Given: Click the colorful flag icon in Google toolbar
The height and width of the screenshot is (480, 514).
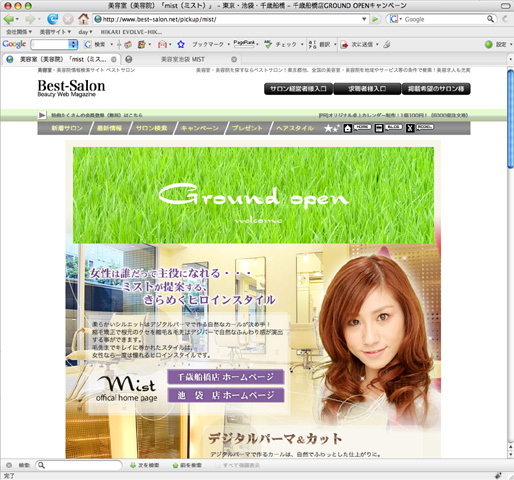Looking at the screenshot, I should pyautogui.click(x=141, y=44).
